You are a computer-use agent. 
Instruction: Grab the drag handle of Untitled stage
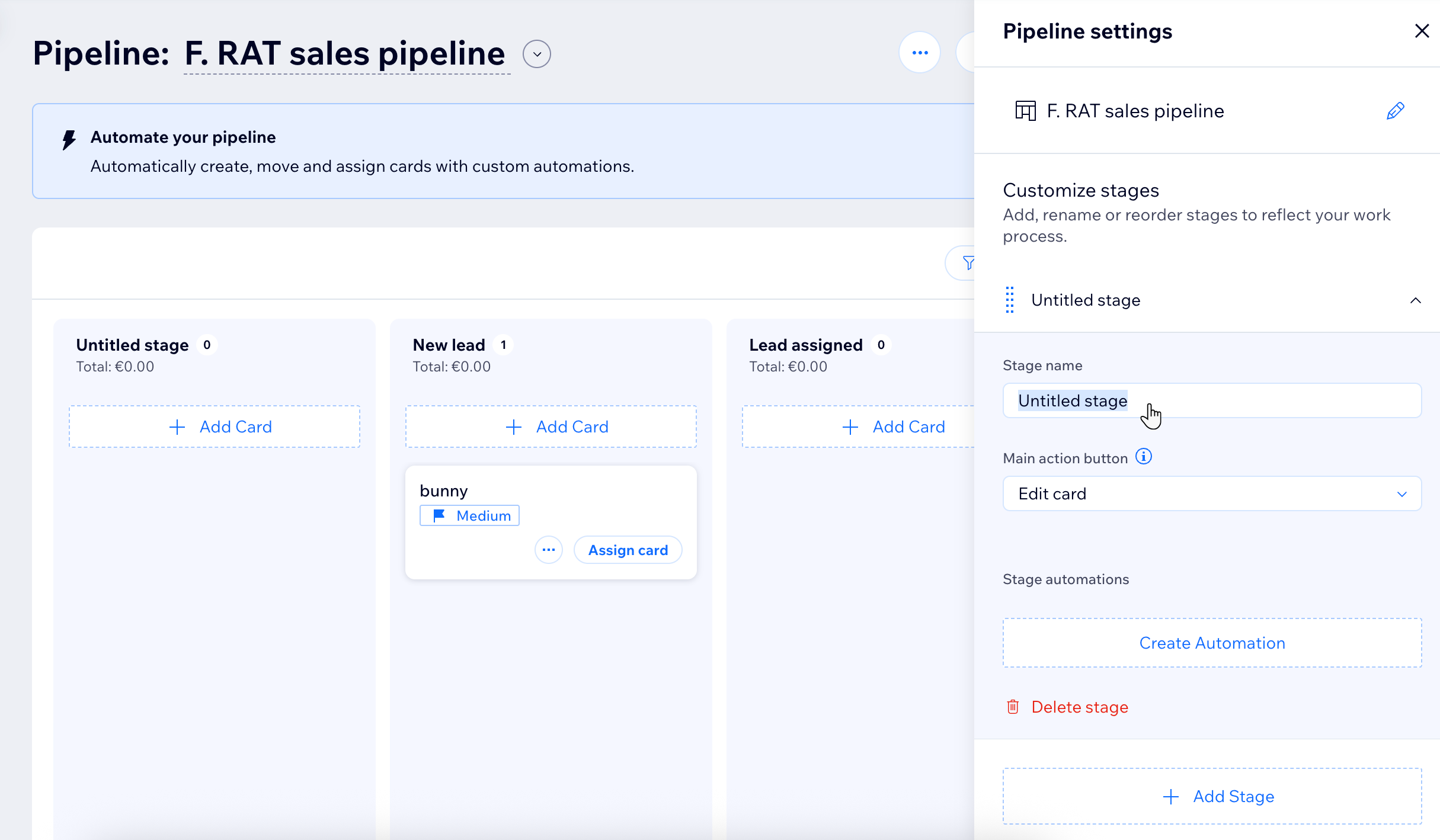tap(1010, 300)
